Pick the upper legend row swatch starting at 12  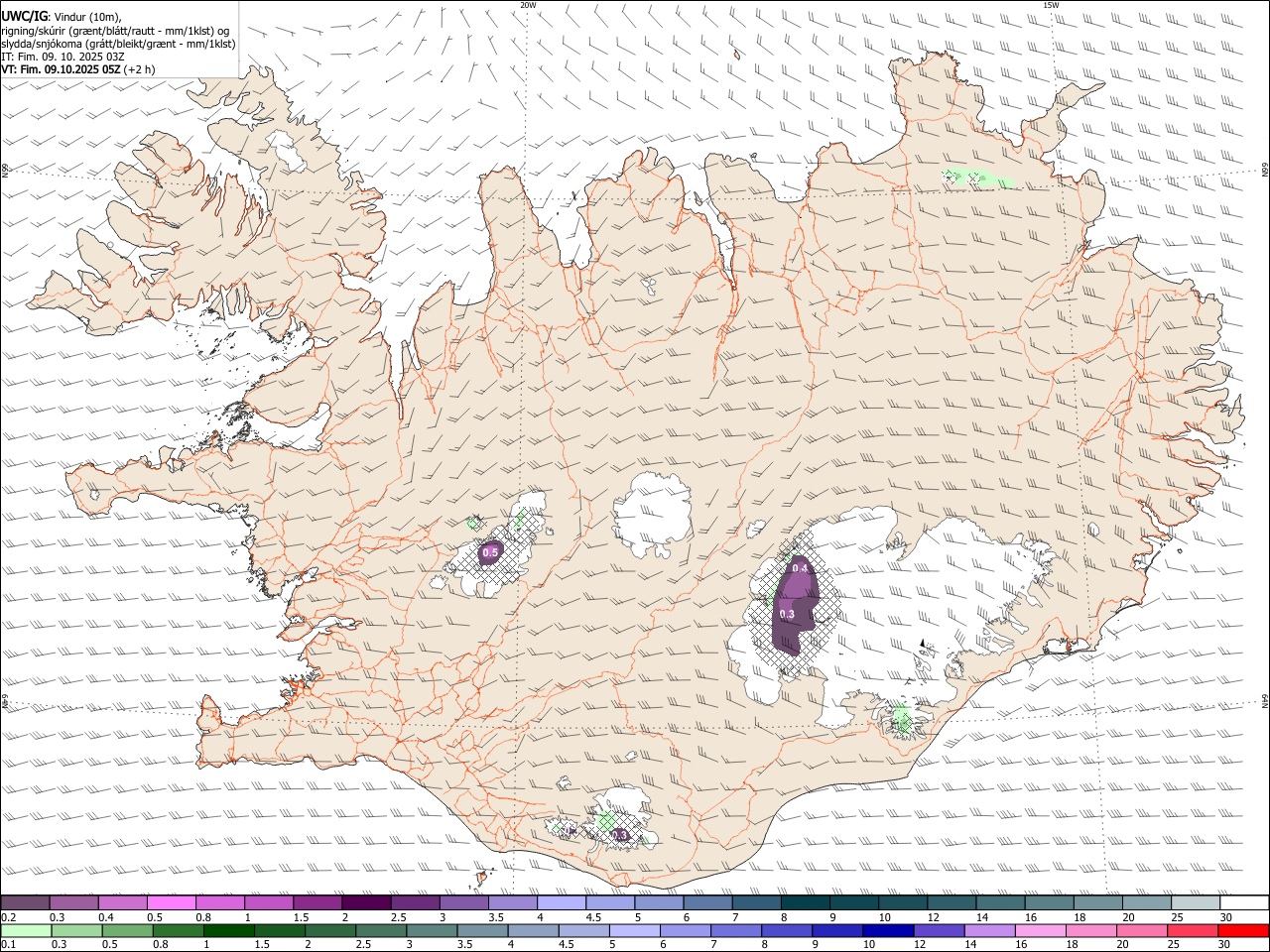coord(951,902)
